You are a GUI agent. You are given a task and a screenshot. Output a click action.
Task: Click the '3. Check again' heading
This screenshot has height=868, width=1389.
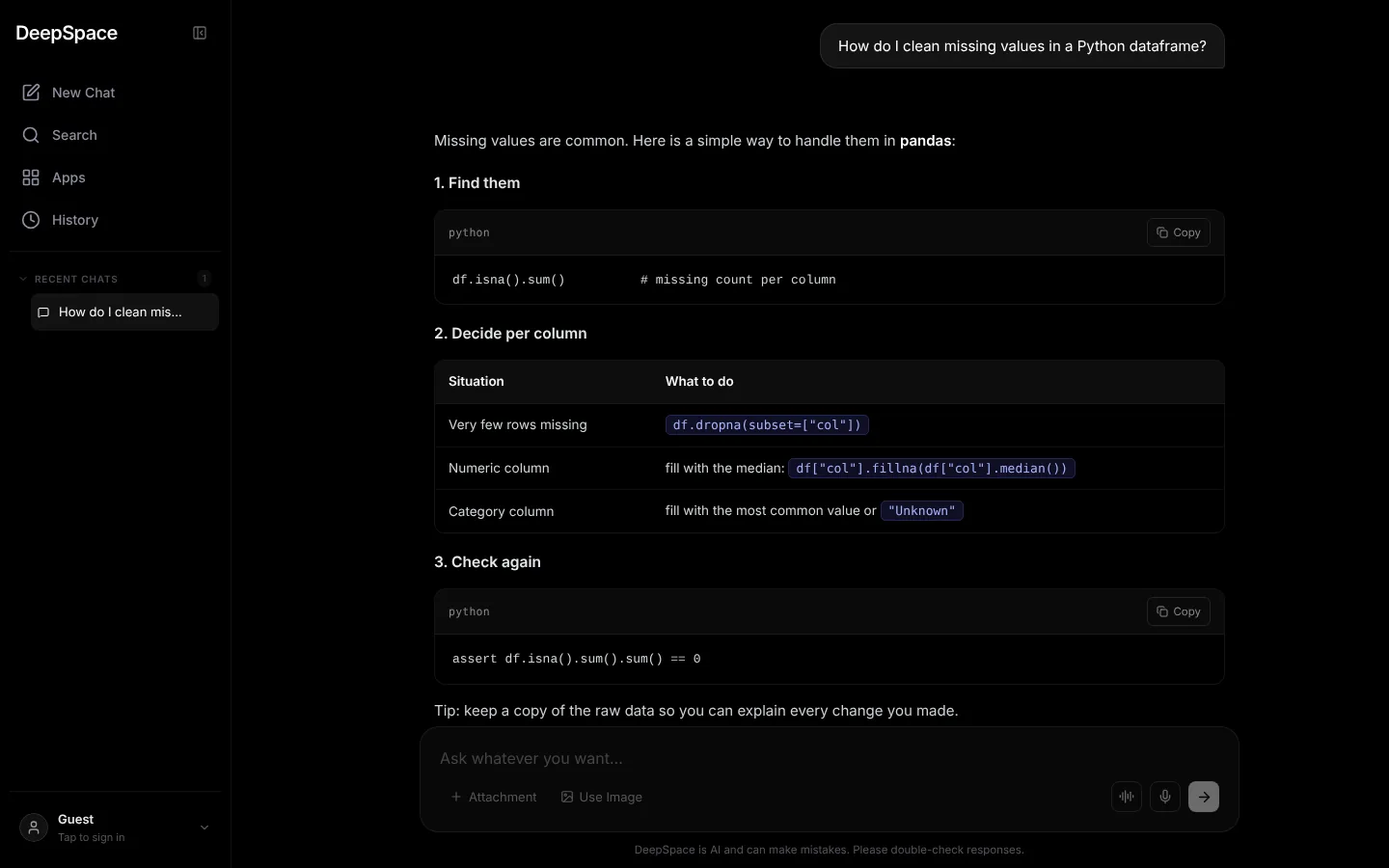487,562
